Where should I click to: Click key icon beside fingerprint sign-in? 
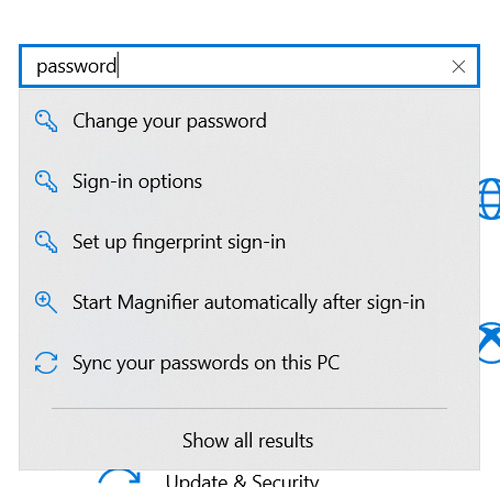46,242
